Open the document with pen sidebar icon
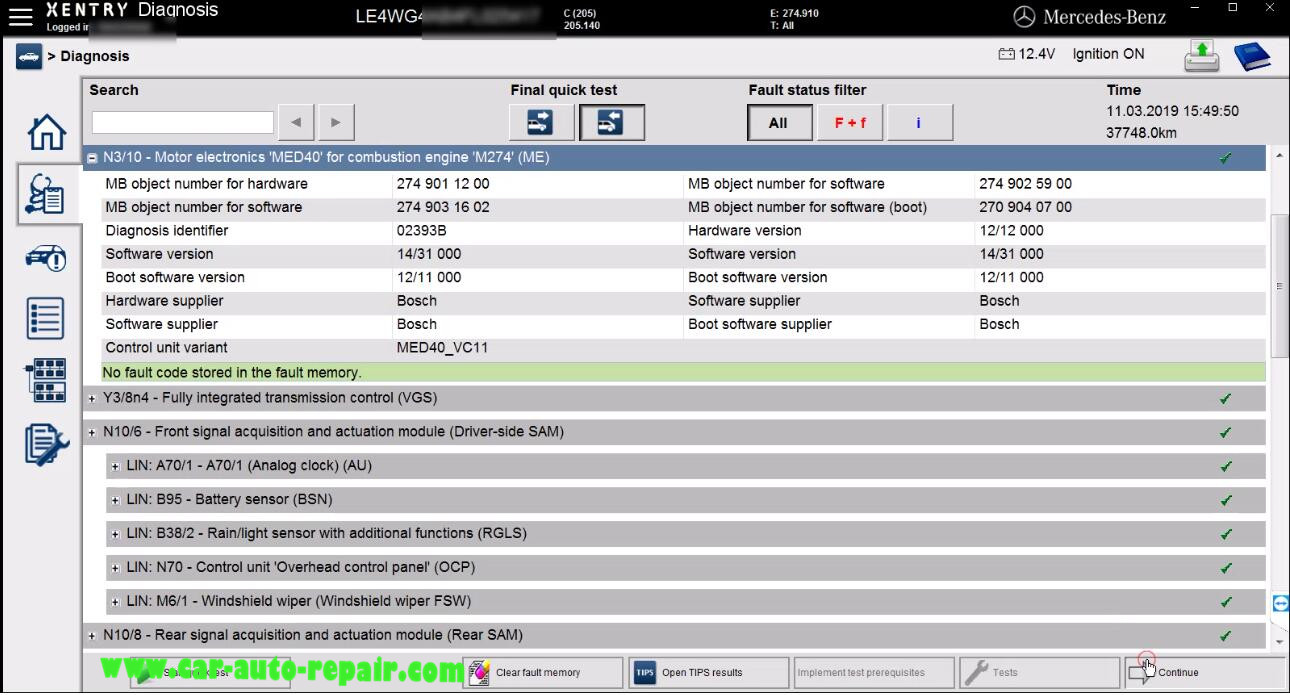 pos(46,444)
